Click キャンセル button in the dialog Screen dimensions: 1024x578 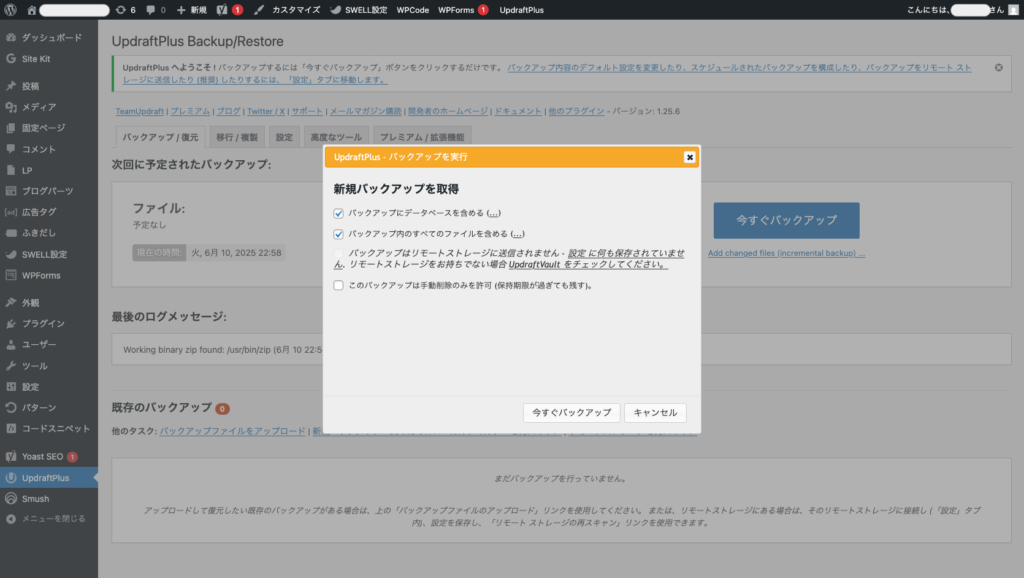[655, 413]
